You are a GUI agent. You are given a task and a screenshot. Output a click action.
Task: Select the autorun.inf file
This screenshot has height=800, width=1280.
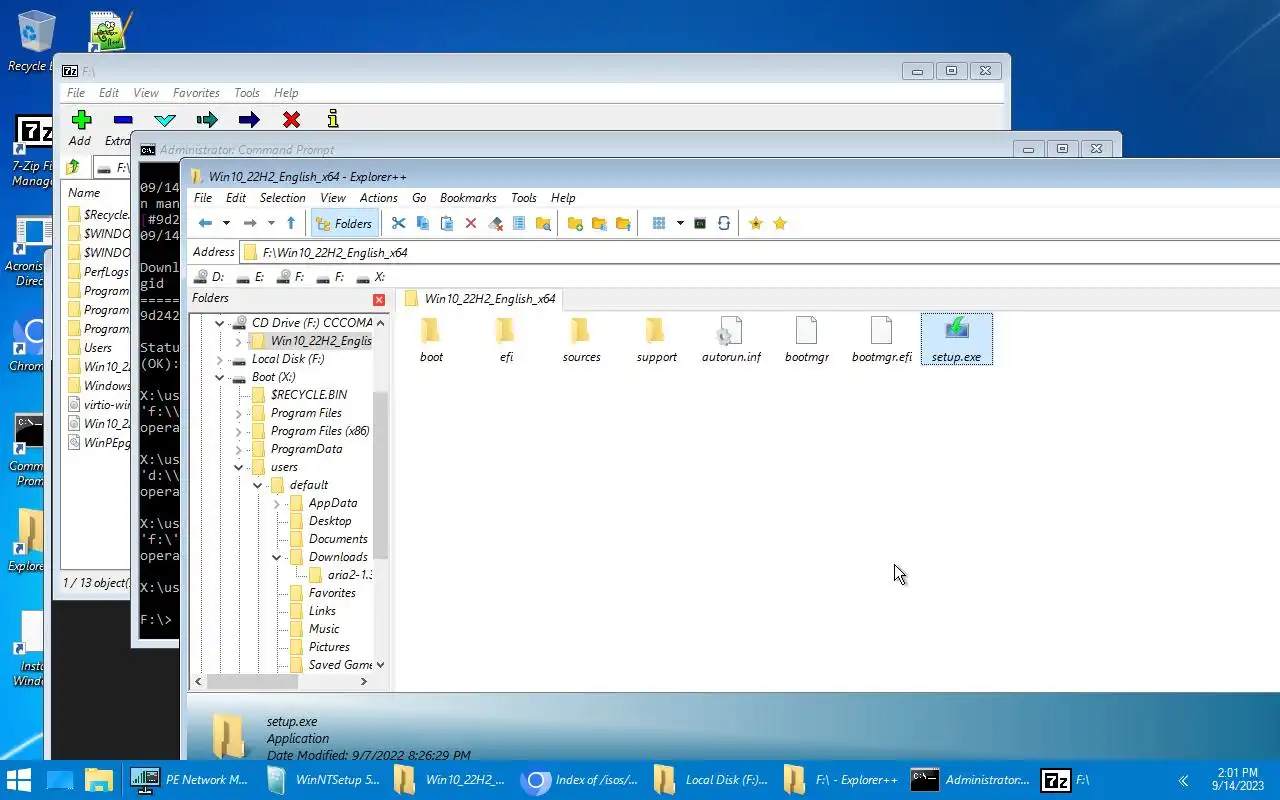(731, 340)
